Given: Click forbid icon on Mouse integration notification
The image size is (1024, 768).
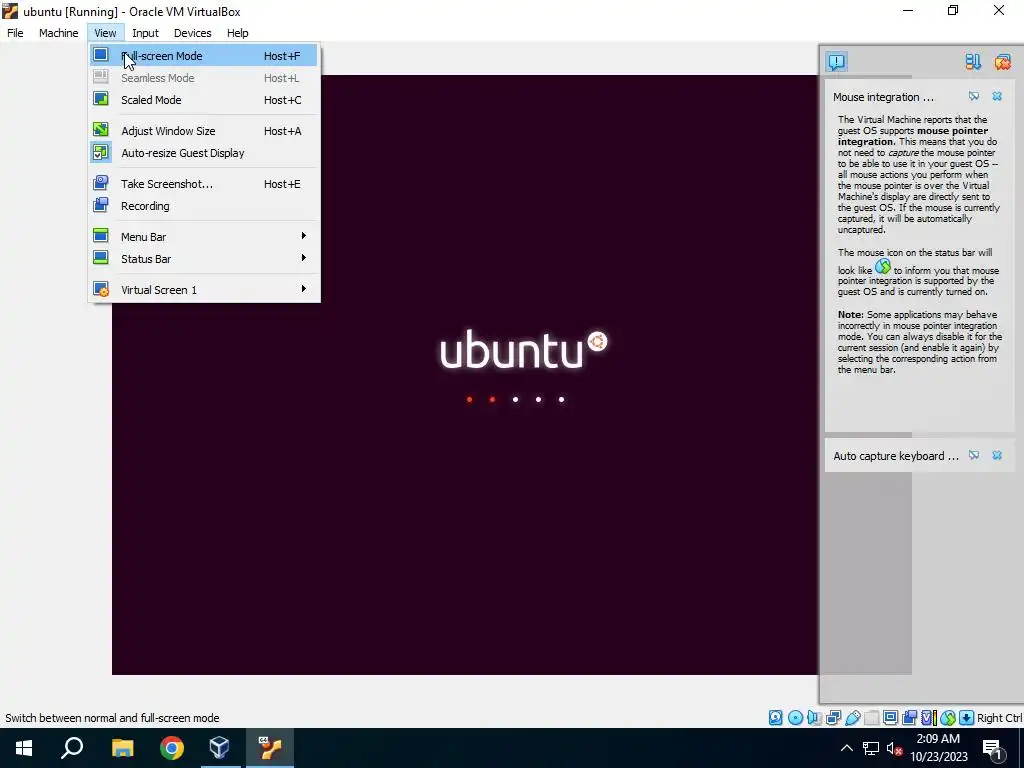Looking at the screenshot, I should pos(974,97).
